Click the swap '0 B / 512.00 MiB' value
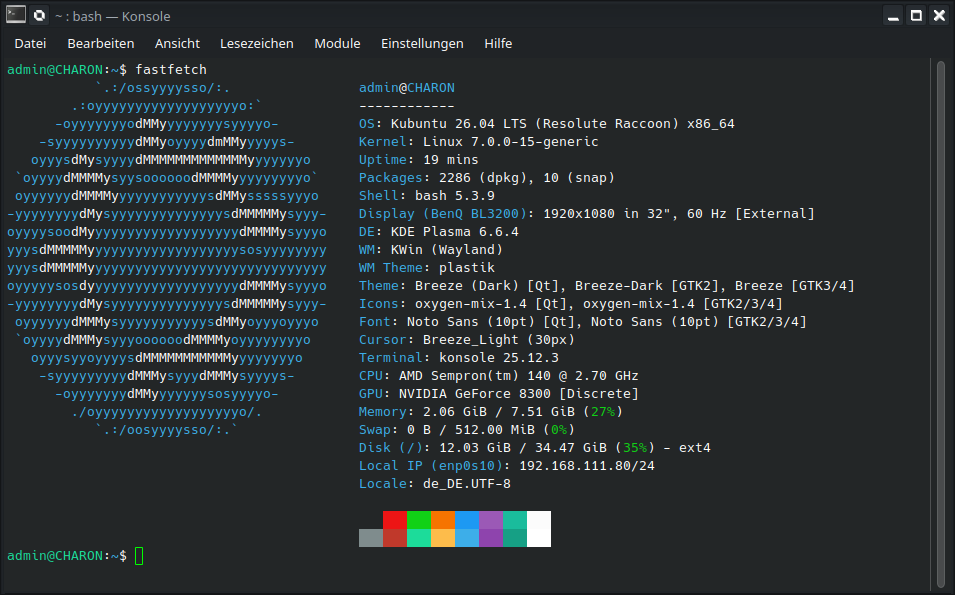 471,429
